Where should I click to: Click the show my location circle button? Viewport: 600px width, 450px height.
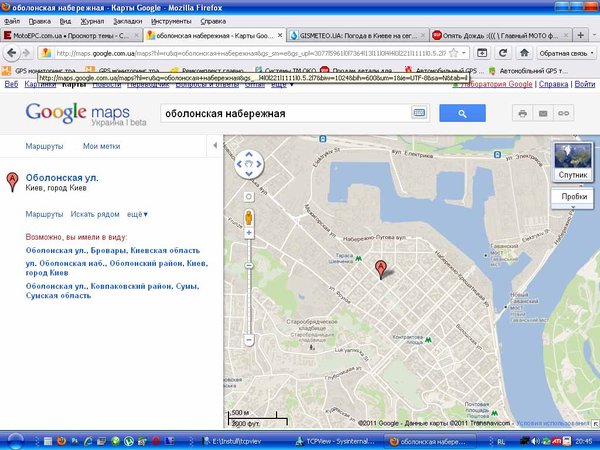249,197
